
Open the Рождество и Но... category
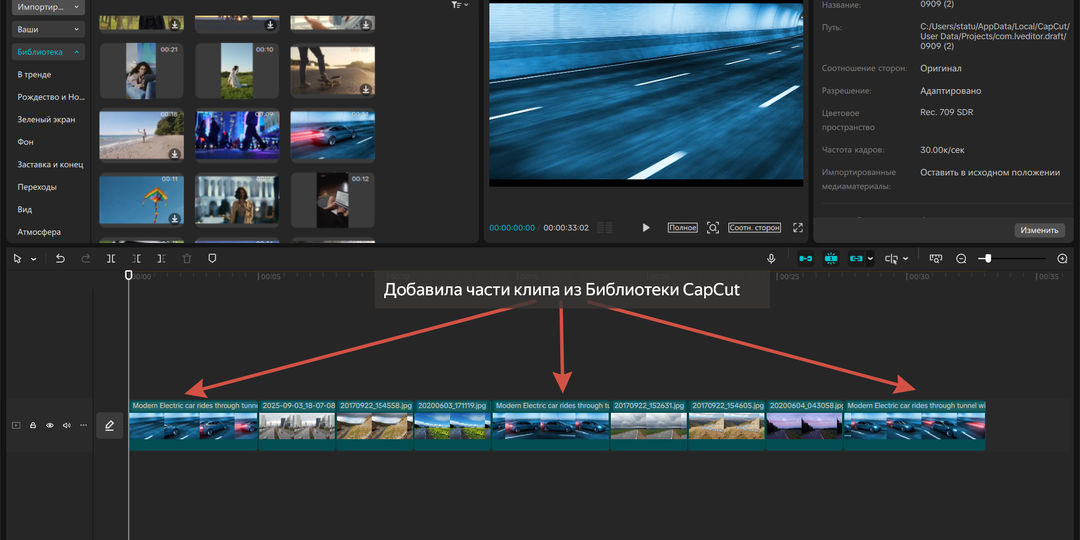click(50, 97)
